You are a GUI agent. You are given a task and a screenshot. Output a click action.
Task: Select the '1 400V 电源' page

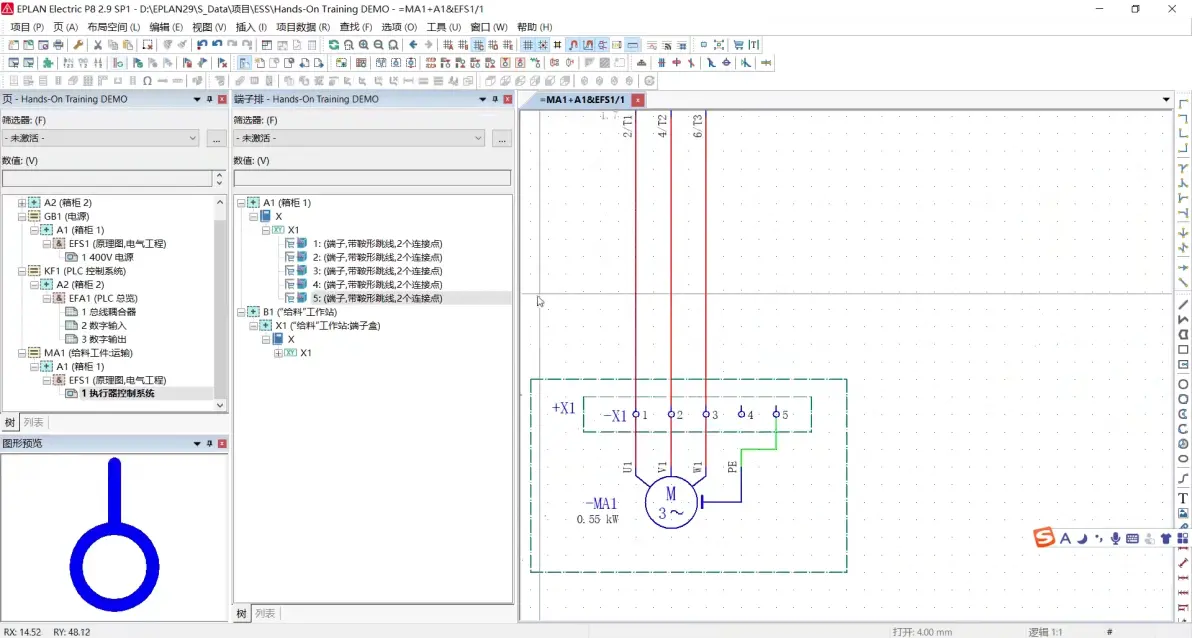[x=107, y=258]
